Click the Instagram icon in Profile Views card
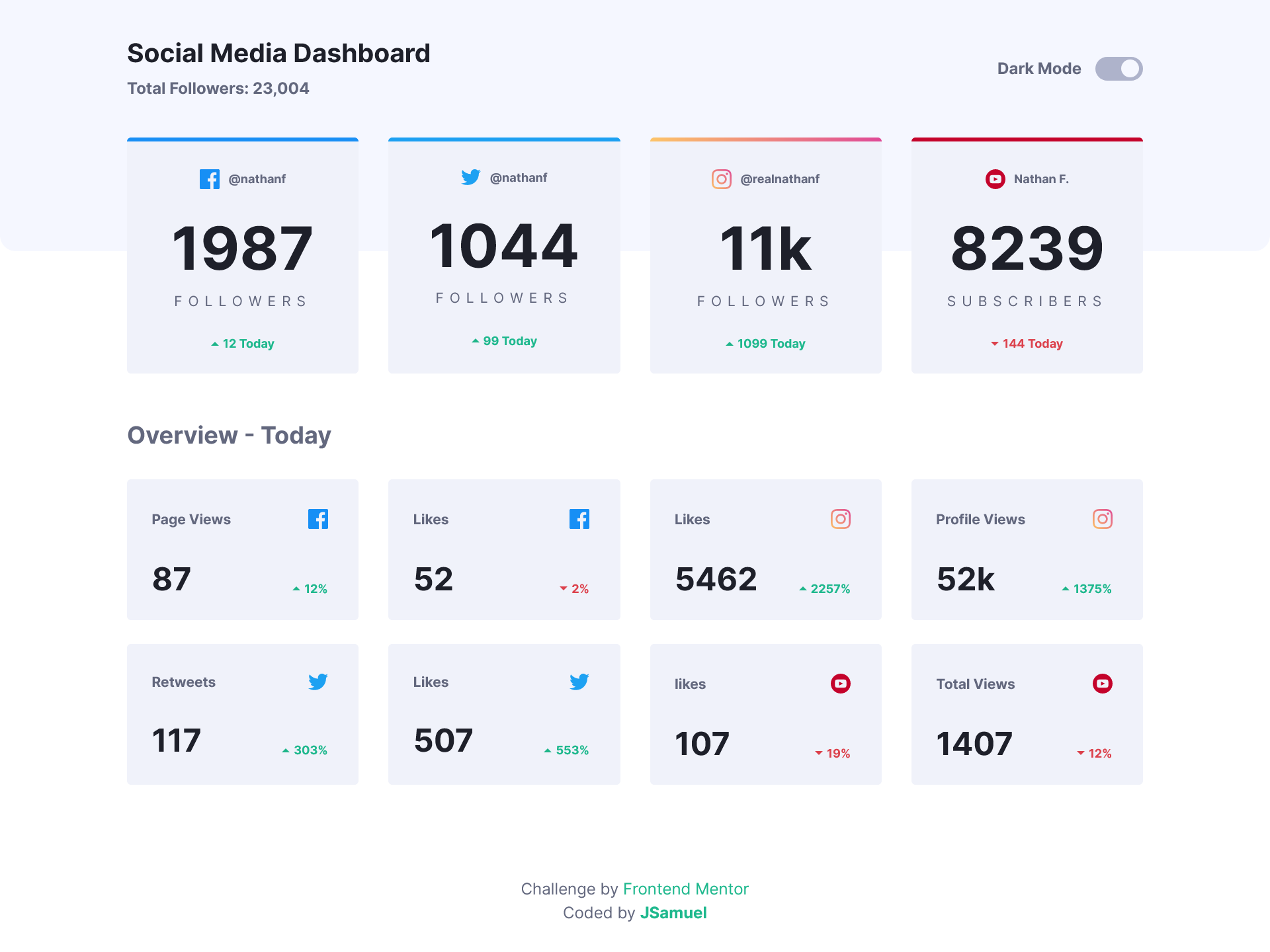1270x952 pixels. pos(1103,519)
